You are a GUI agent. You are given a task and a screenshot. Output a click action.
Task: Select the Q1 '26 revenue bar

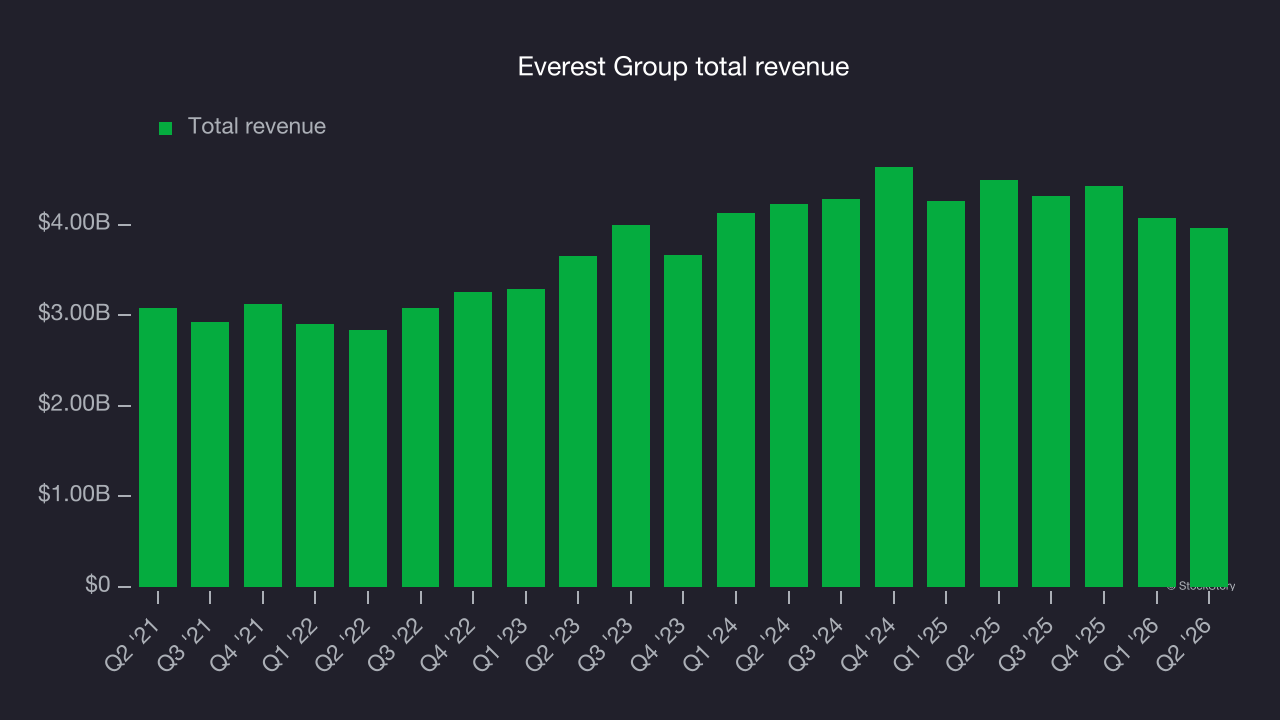[1157, 402]
